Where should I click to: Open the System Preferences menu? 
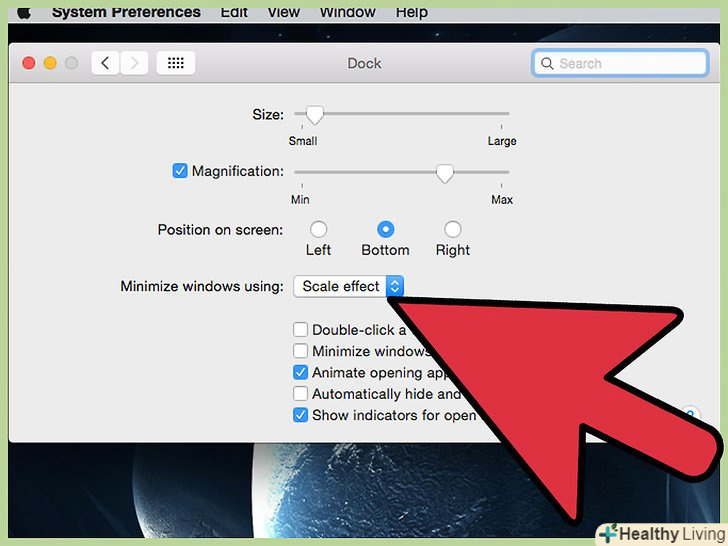(126, 12)
